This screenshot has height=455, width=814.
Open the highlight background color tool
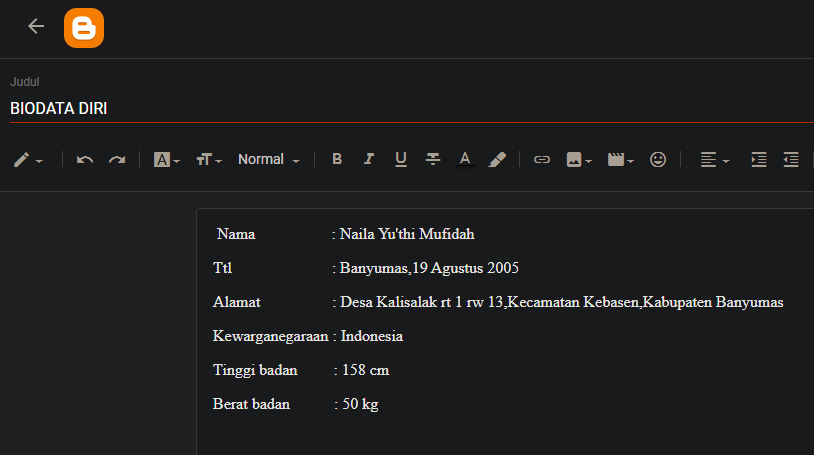click(x=497, y=159)
